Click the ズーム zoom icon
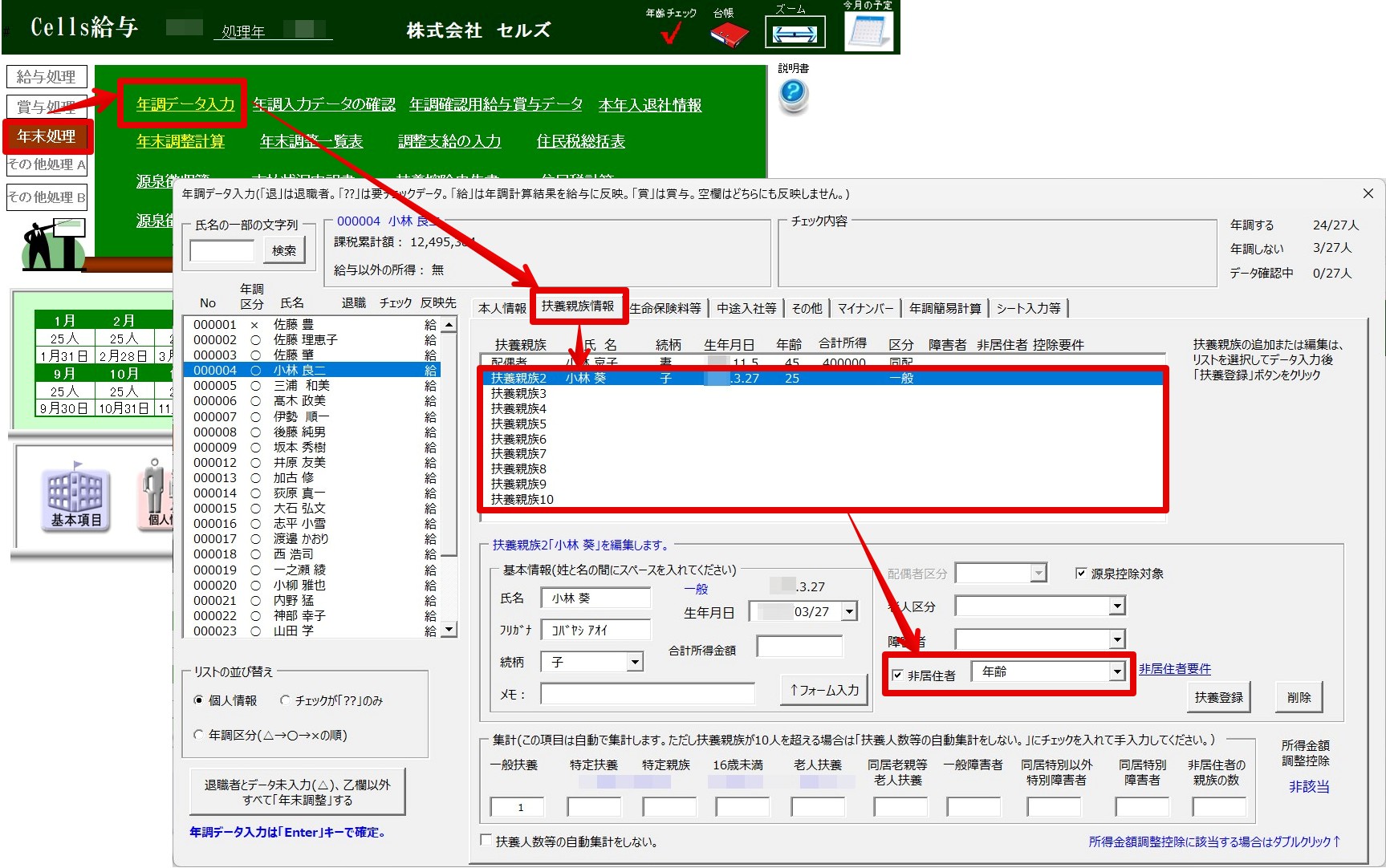The height and width of the screenshot is (868, 1386). point(794,33)
